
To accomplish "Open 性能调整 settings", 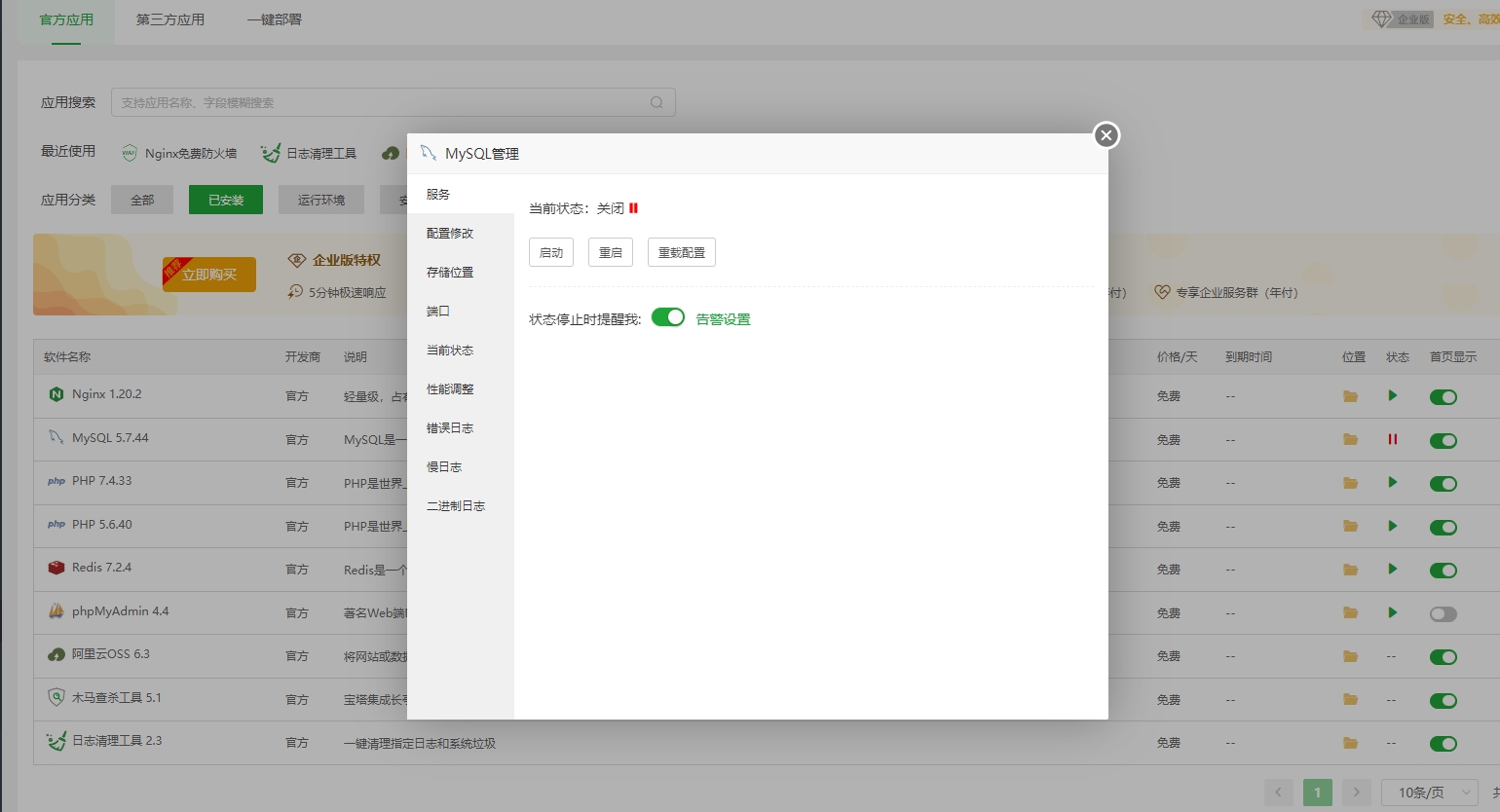I will (461, 389).
